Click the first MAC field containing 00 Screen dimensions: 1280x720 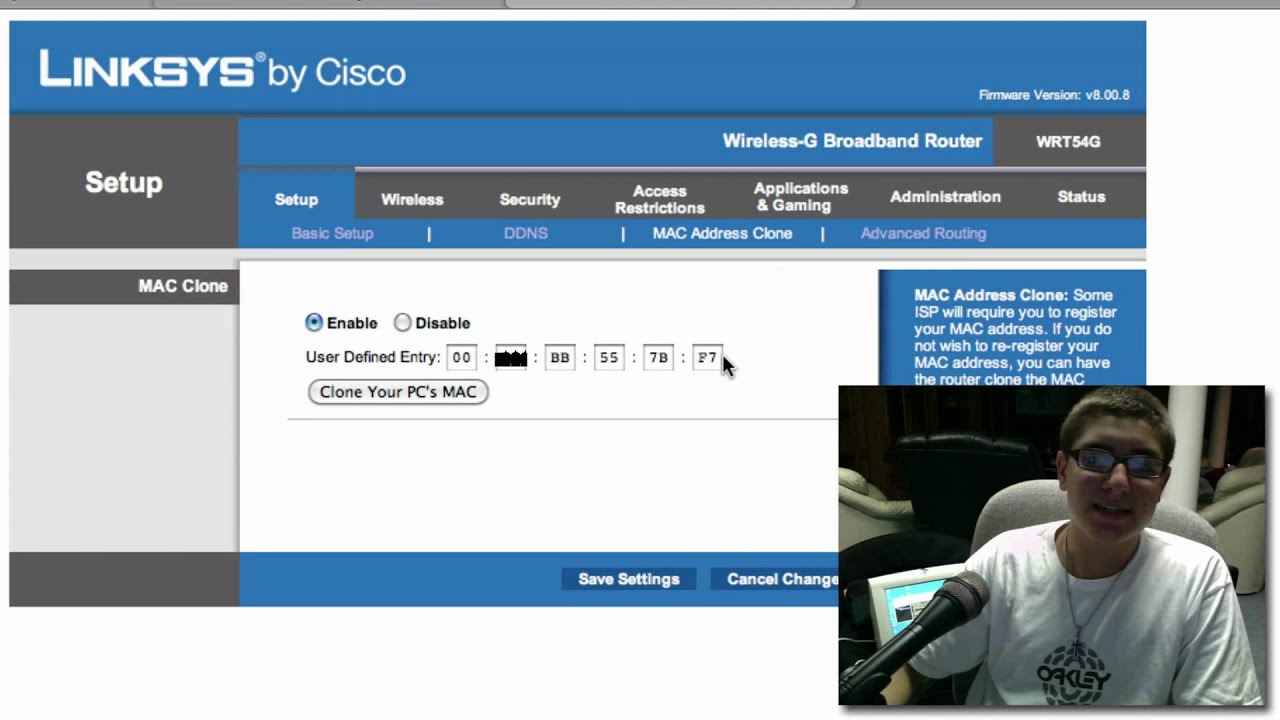(x=461, y=357)
